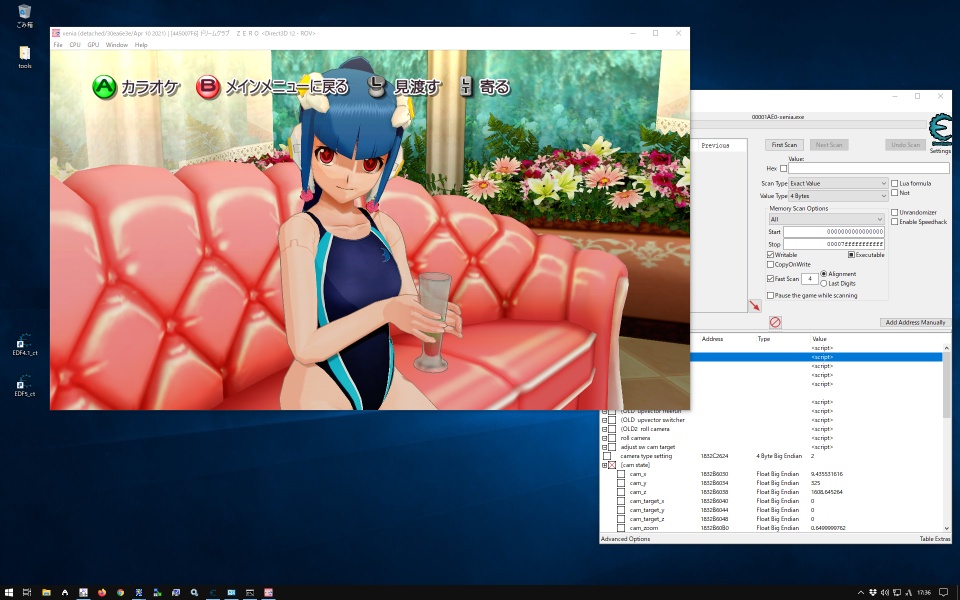Screen dimensions: 960x600
Task: Collapse the adjust sw cam target entry
Action: click(604, 448)
